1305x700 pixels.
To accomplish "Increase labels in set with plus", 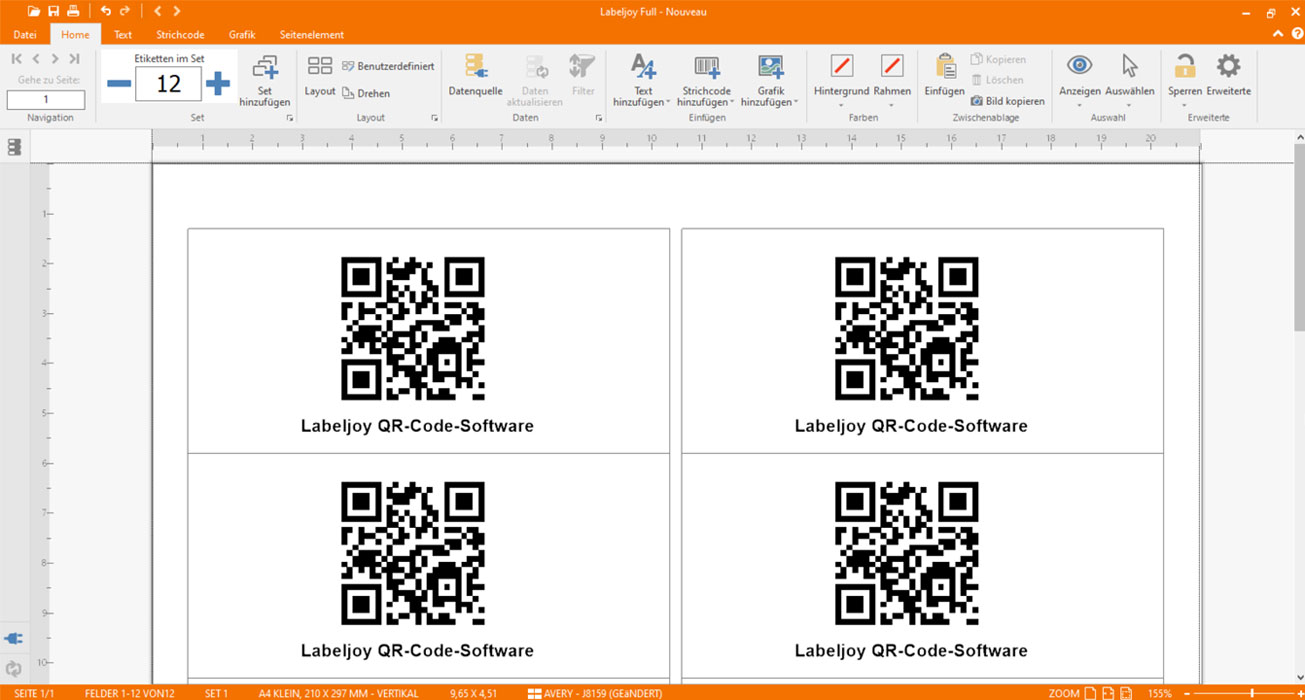I will (x=217, y=84).
